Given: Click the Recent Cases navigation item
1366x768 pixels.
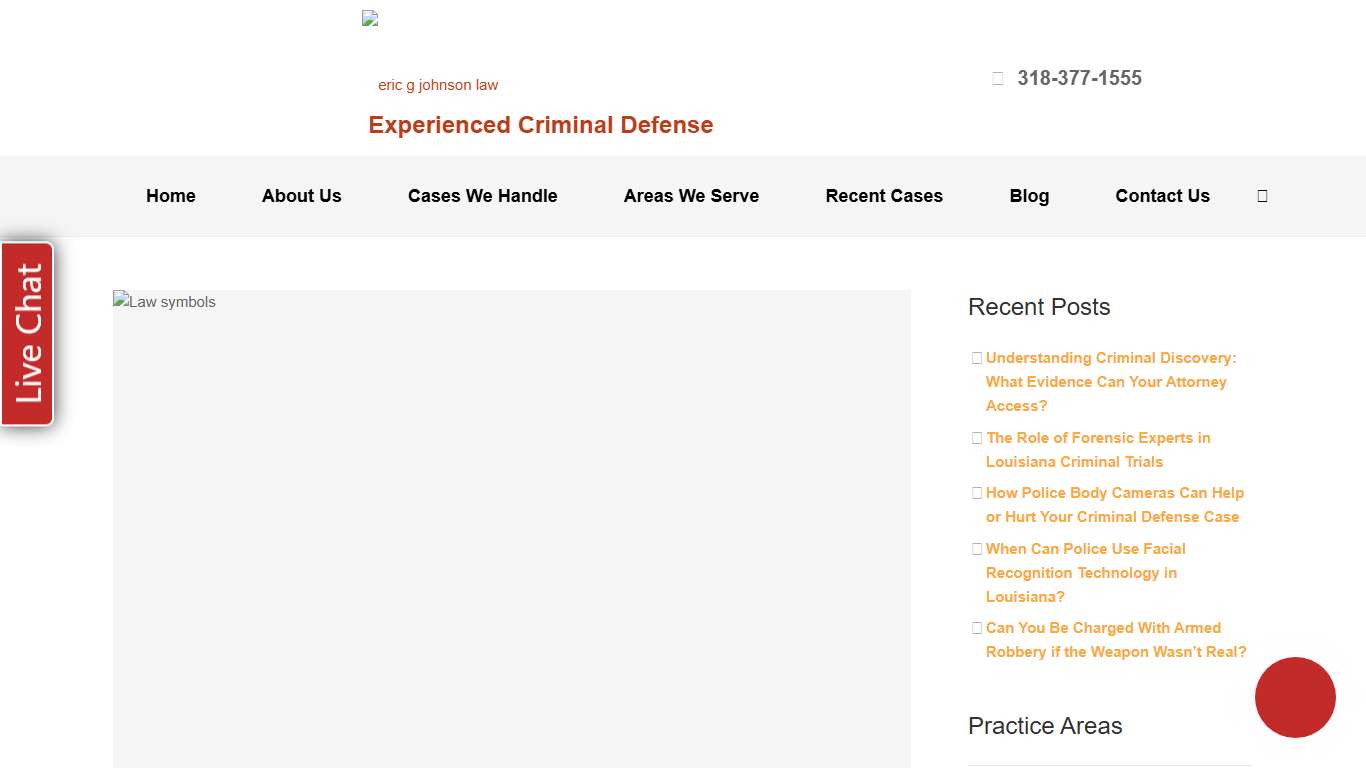Looking at the screenshot, I should point(884,196).
